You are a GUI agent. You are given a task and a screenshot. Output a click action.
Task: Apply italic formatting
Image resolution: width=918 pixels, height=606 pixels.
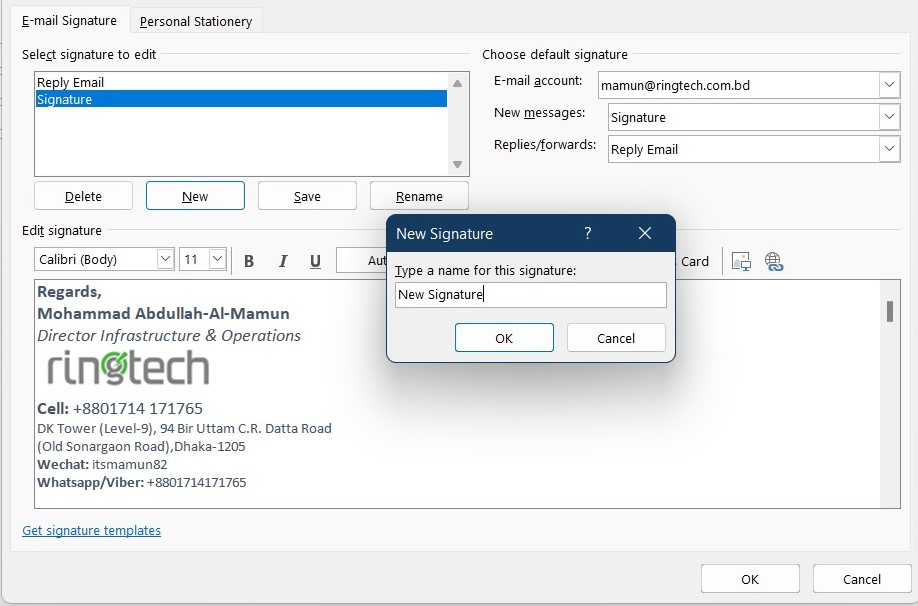pos(282,260)
